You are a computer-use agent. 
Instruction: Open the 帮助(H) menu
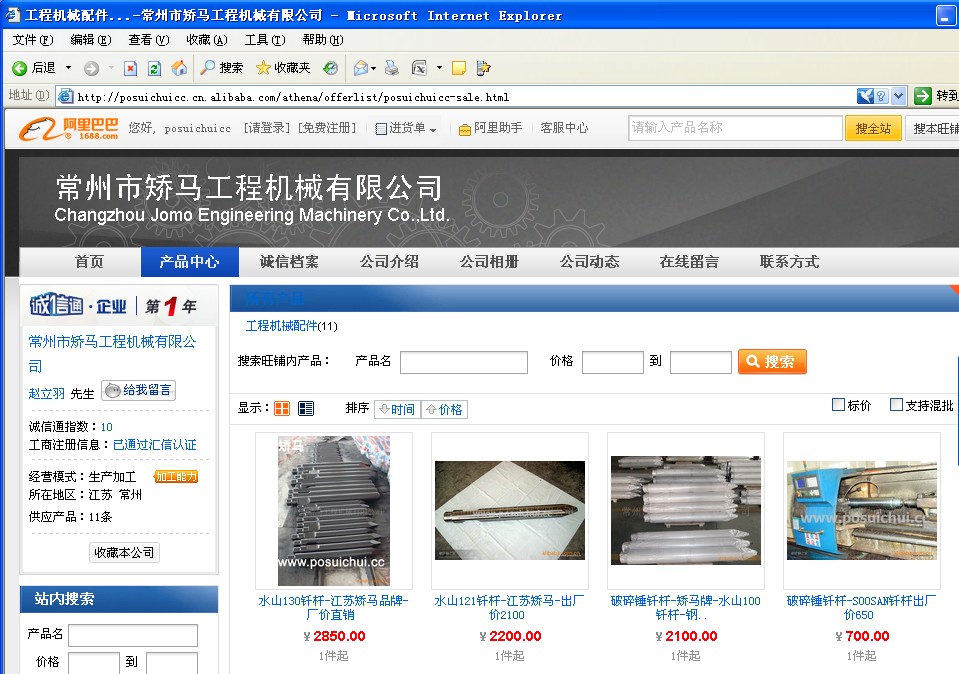[x=323, y=40]
